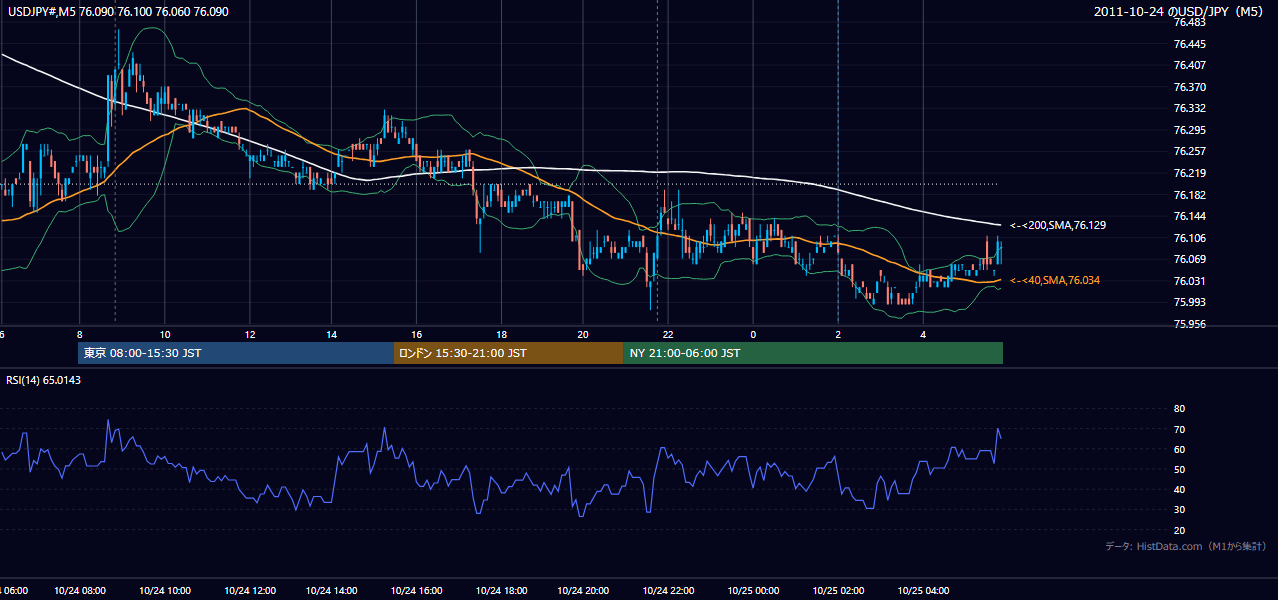Click the 10/24 18:00 time axis label

click(501, 591)
